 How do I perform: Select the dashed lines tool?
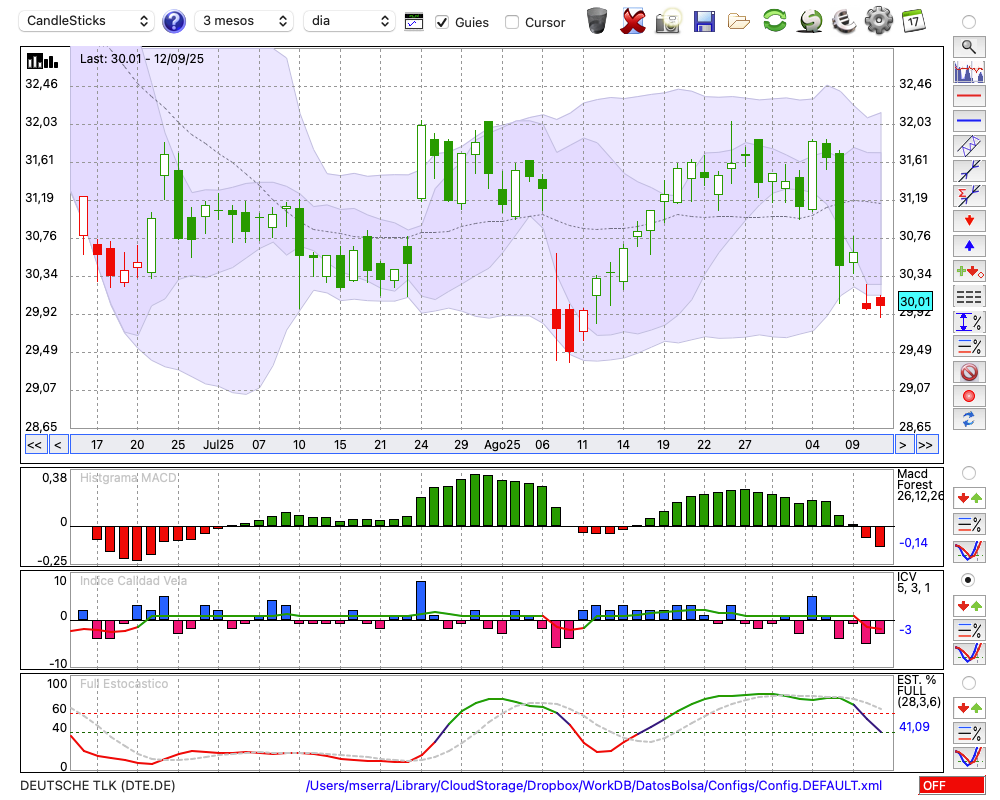click(x=969, y=297)
